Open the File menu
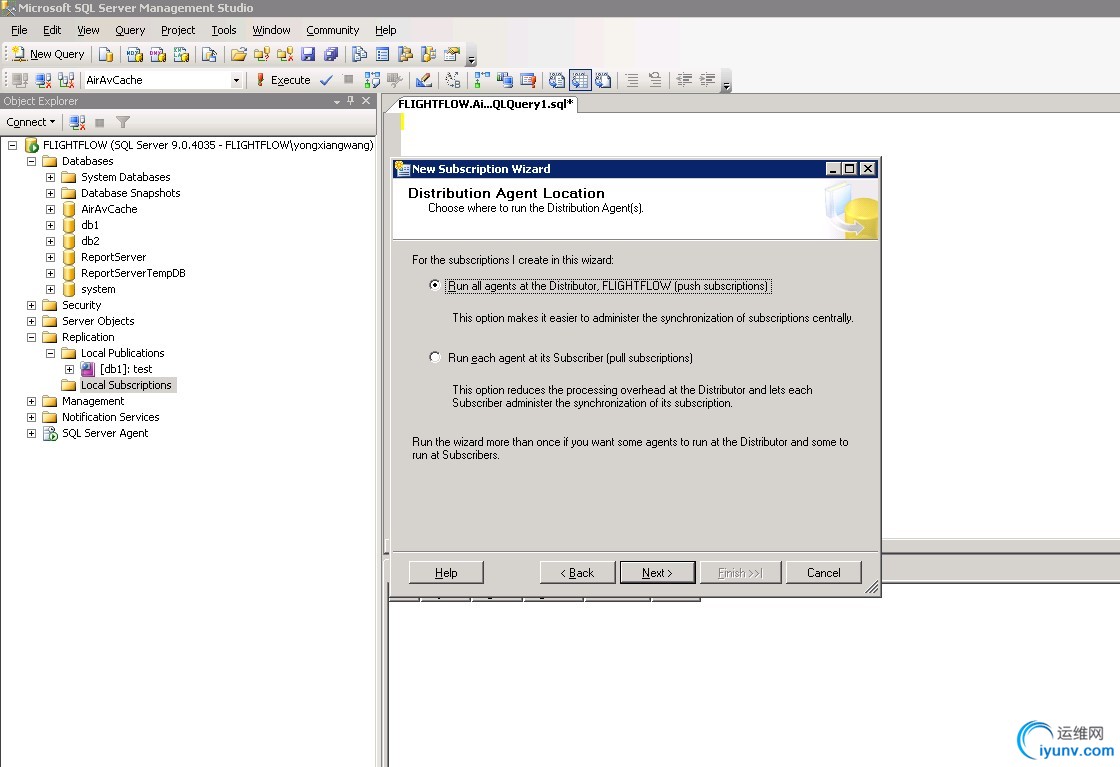 [19, 30]
